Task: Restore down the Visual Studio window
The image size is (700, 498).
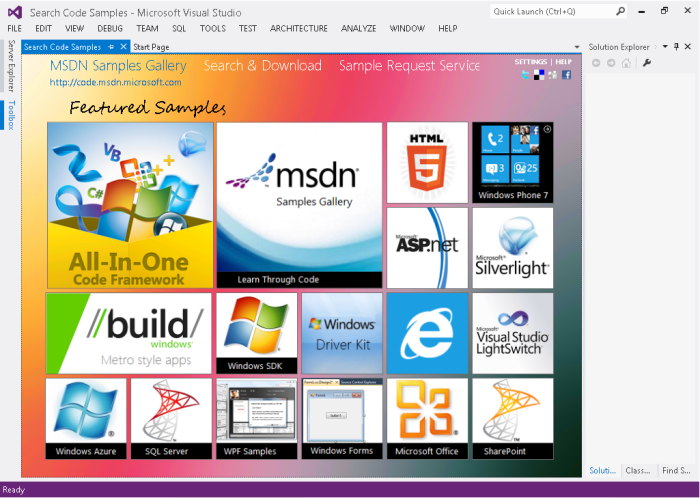Action: (x=665, y=11)
